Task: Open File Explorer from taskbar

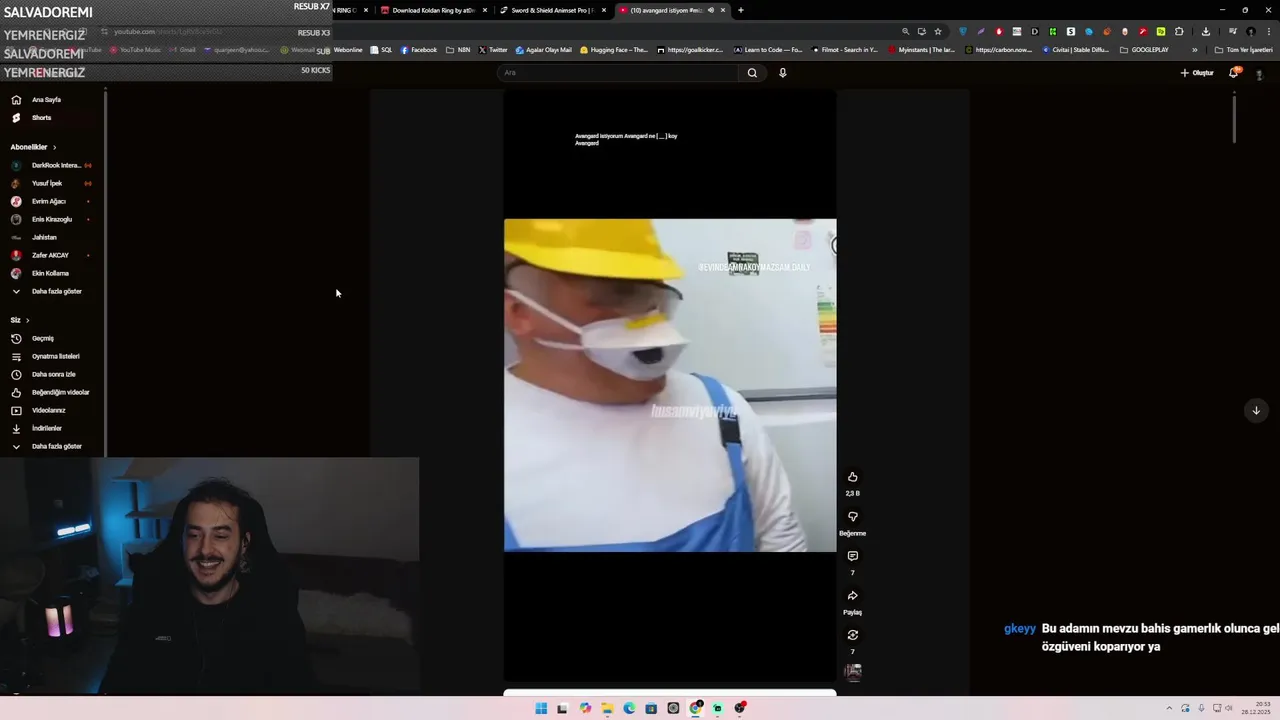Action: point(607,708)
